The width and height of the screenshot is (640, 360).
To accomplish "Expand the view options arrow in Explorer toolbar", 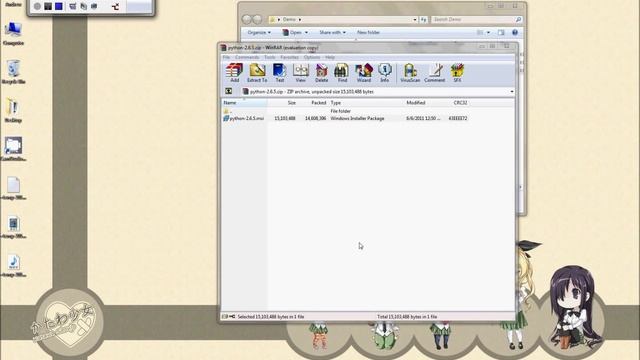I will click(488, 32).
